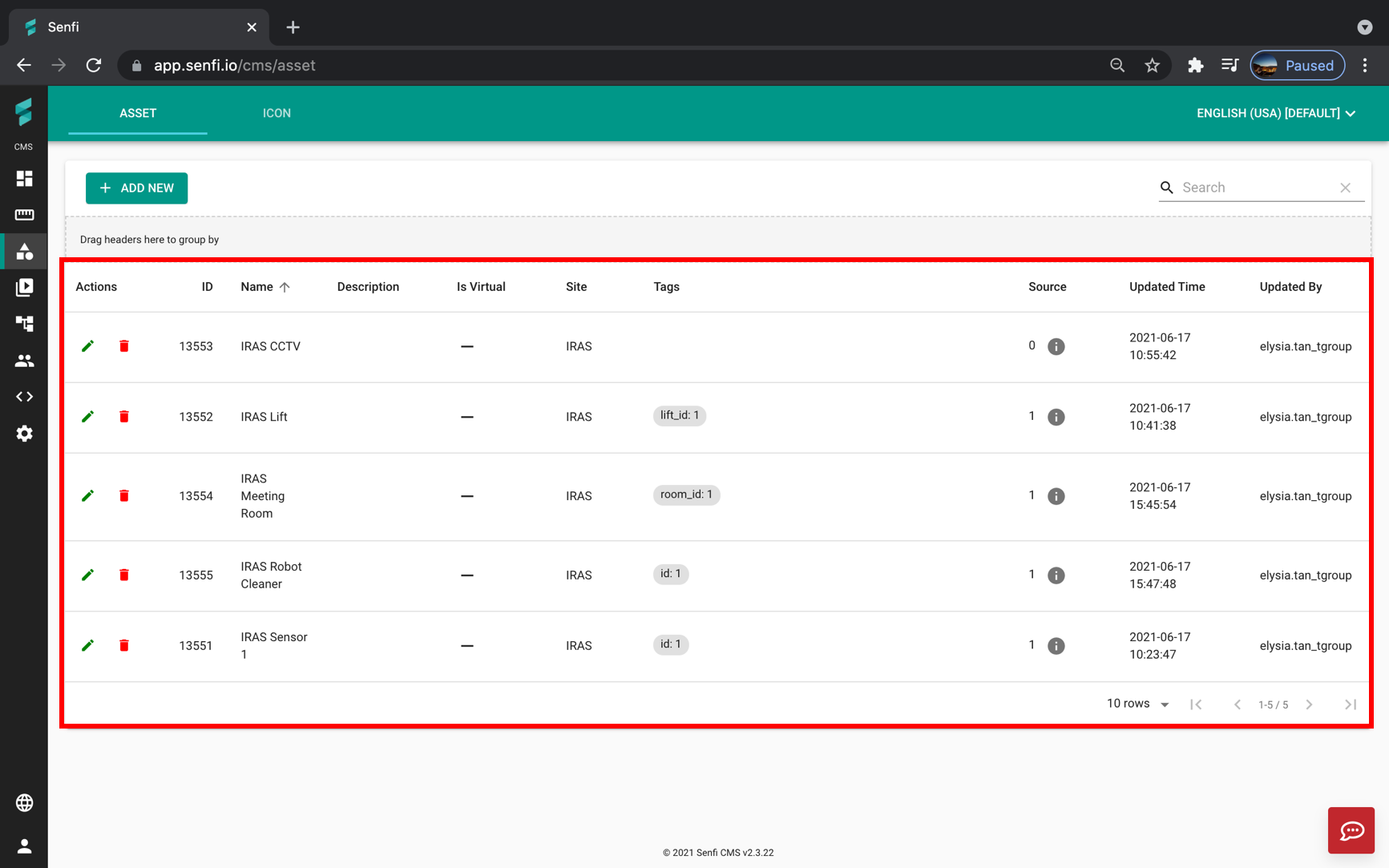Switch to the ICON tab
The image size is (1389, 868).
click(x=277, y=113)
